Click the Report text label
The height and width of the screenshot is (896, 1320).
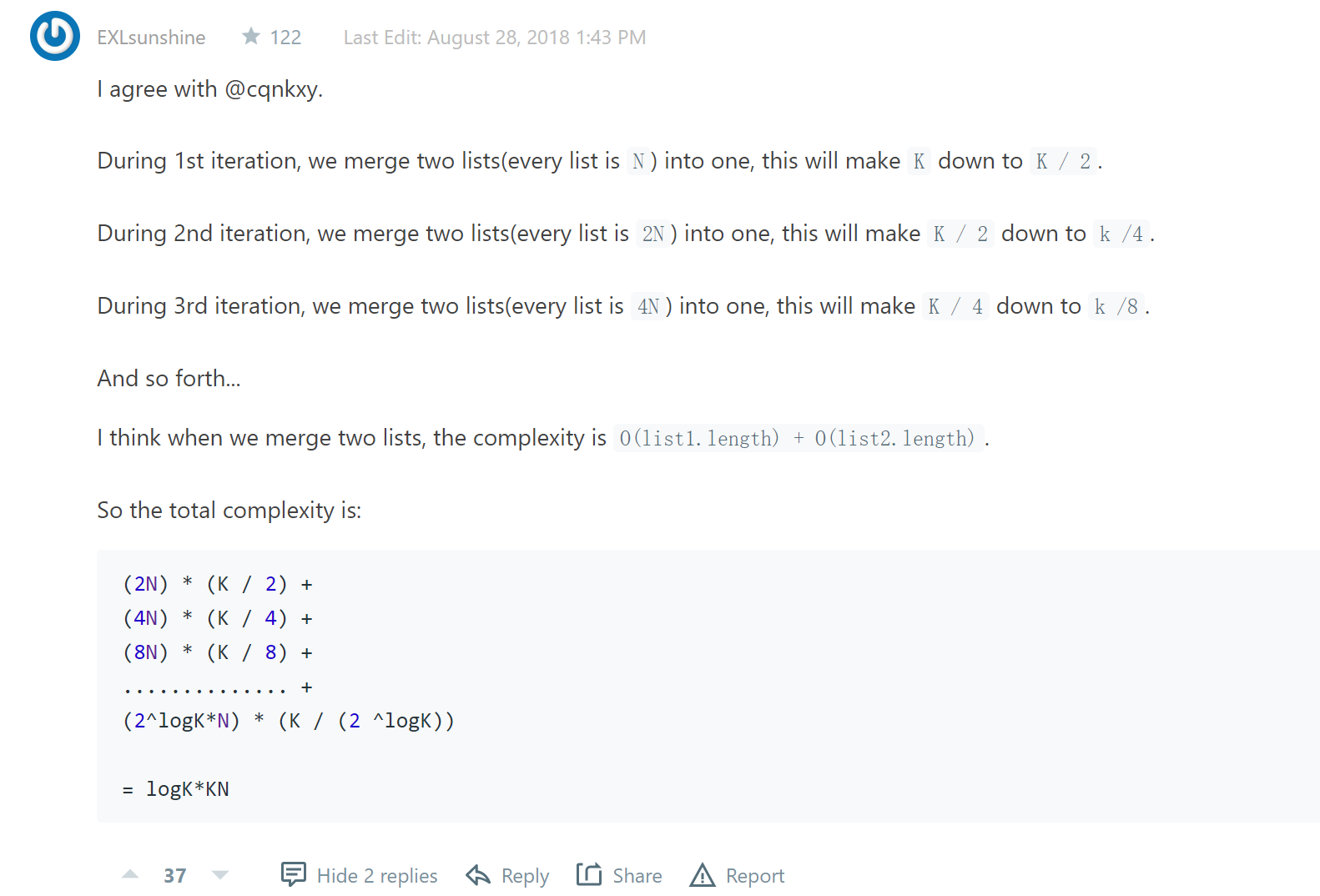point(755,876)
